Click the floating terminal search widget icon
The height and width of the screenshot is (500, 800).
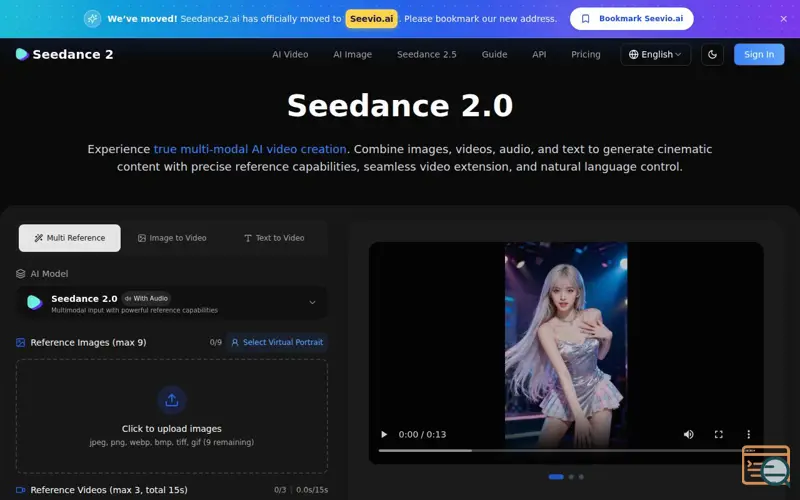point(766,465)
